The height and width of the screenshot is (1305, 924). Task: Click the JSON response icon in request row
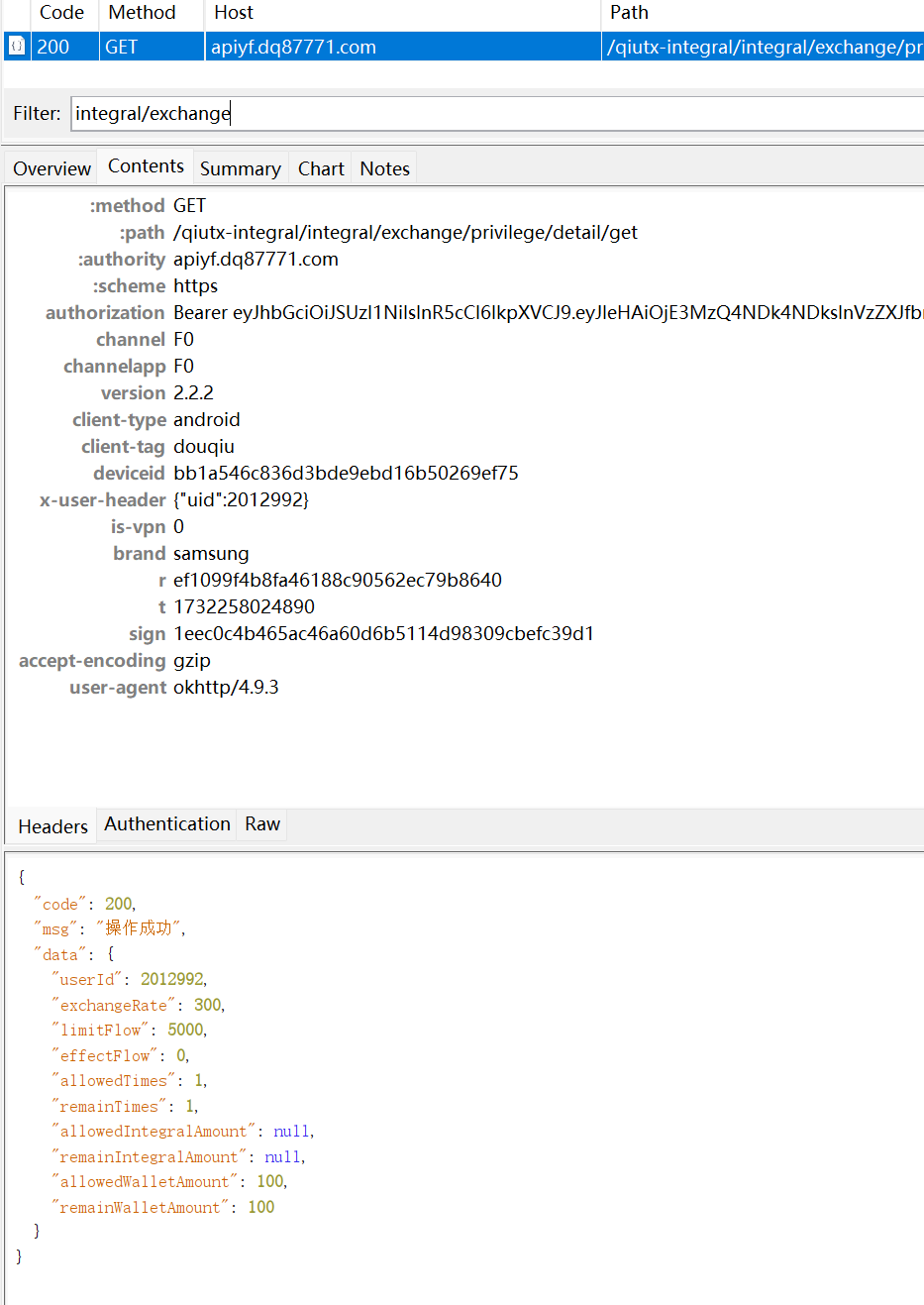click(x=17, y=47)
